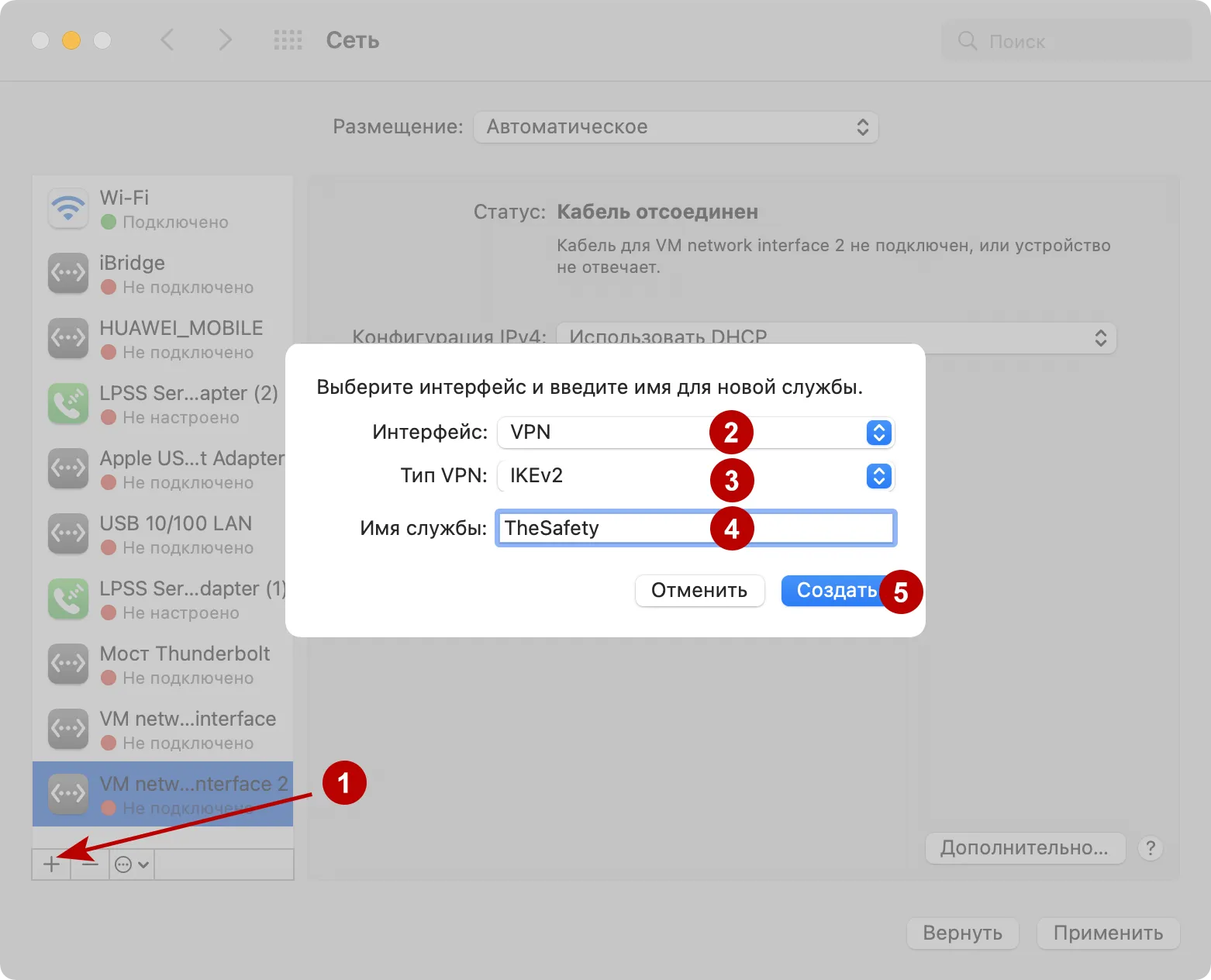Select the HUAWEI_MOBILE interface icon

point(67,338)
